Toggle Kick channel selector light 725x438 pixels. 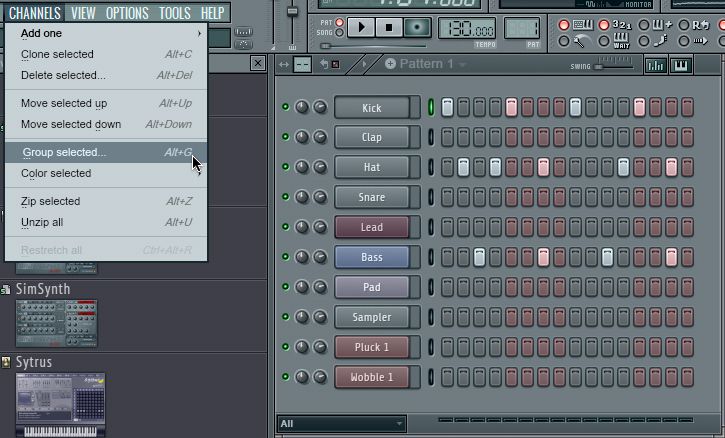(x=431, y=107)
